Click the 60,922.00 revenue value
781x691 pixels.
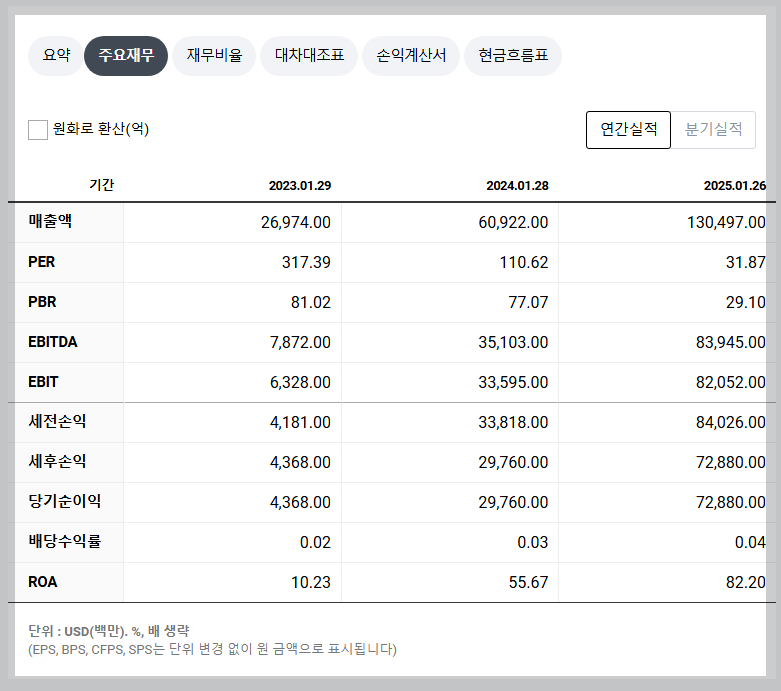514,222
